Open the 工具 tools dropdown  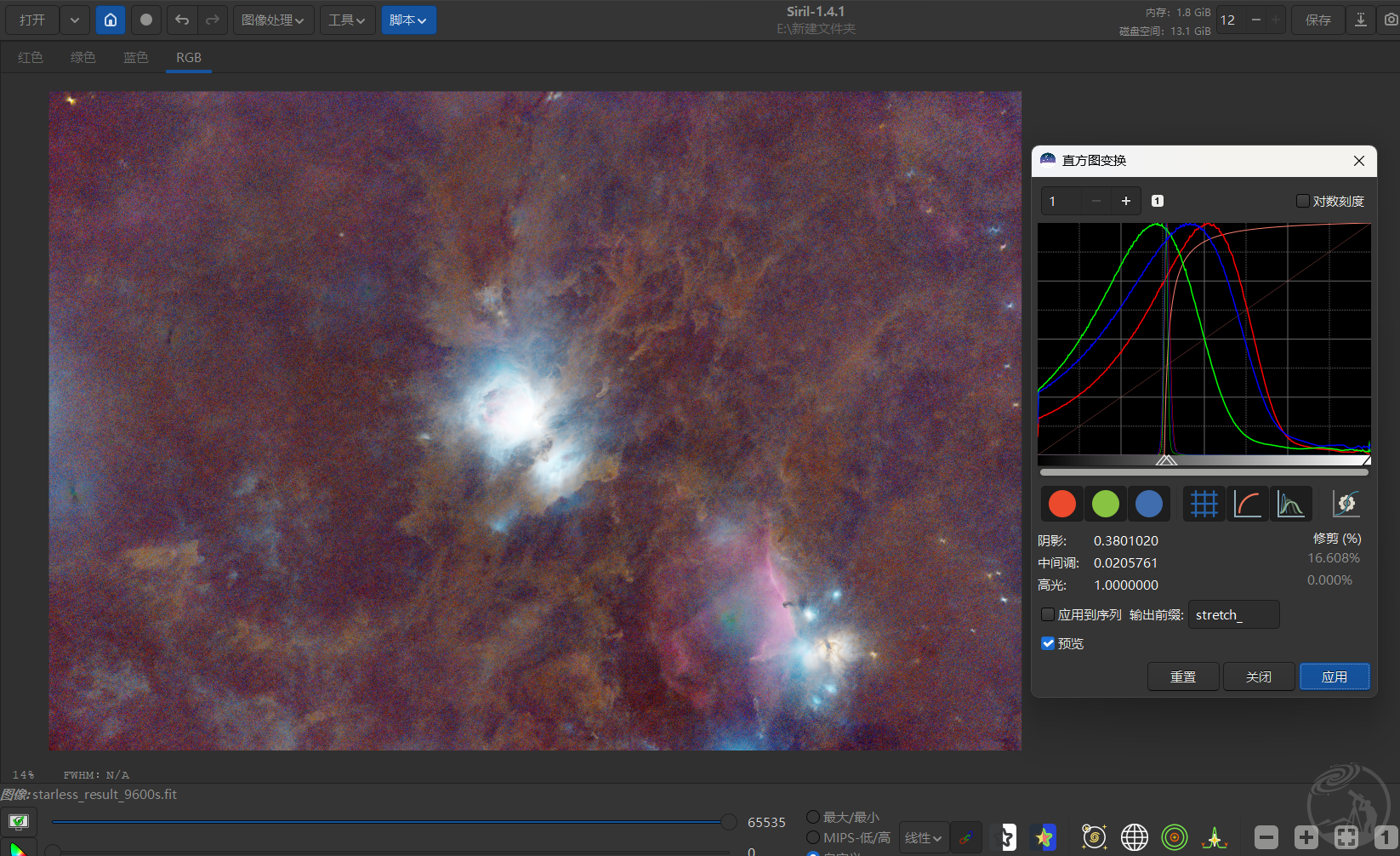347,20
